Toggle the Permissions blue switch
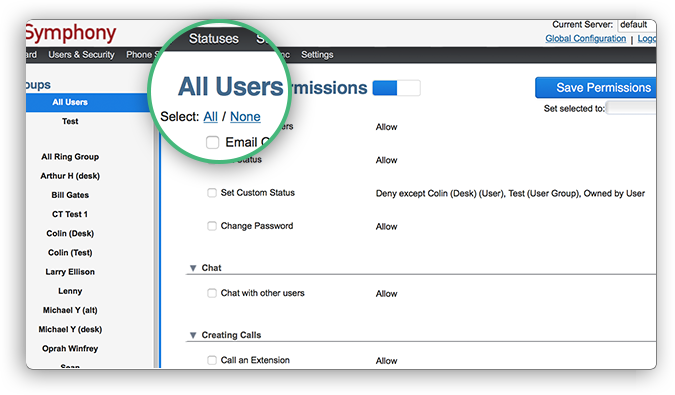This screenshot has width=675, height=395. 396,88
